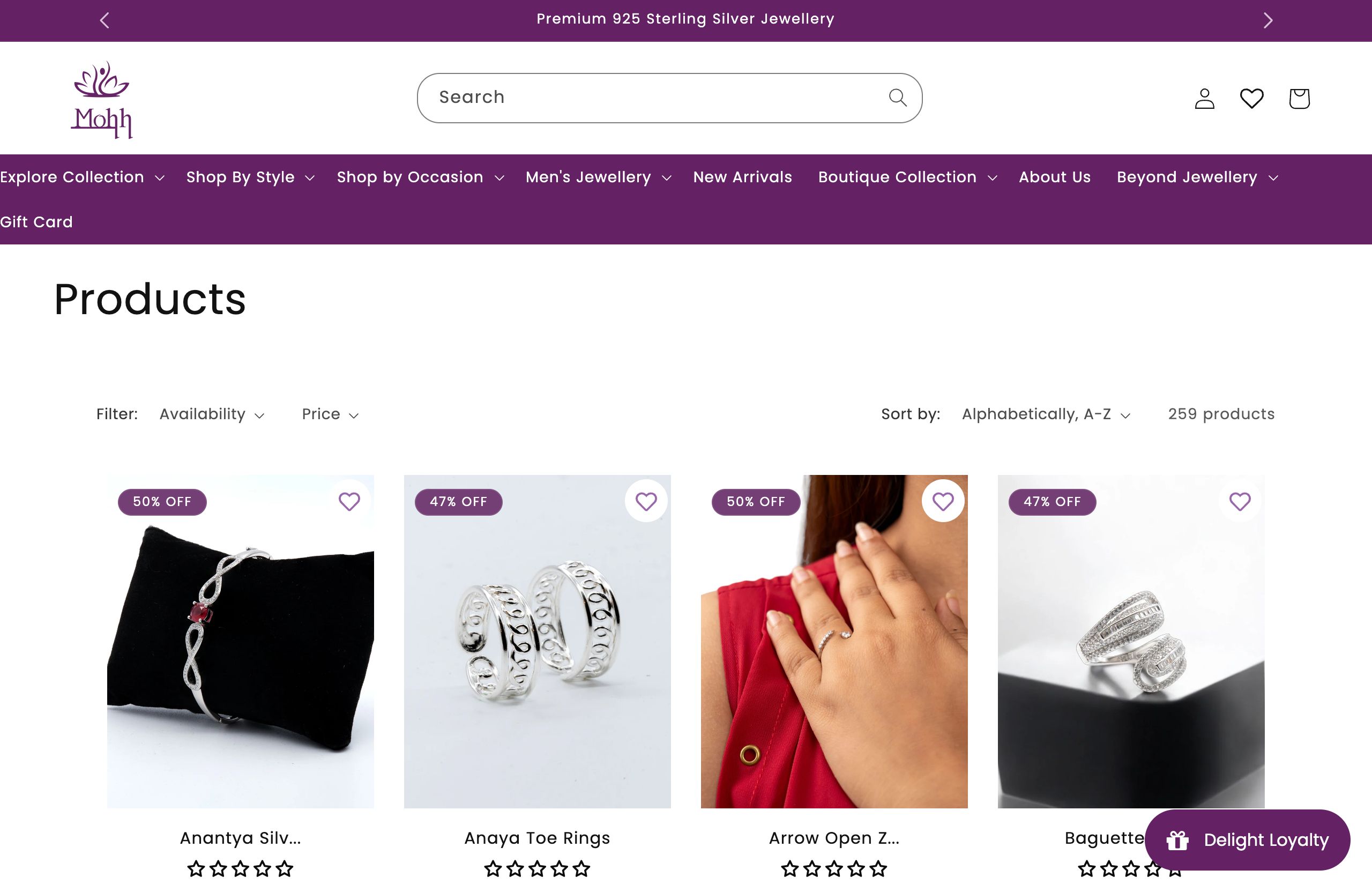Click the wishlist heart icon in header
Screen dimensions: 1372x892
(x=1251, y=98)
